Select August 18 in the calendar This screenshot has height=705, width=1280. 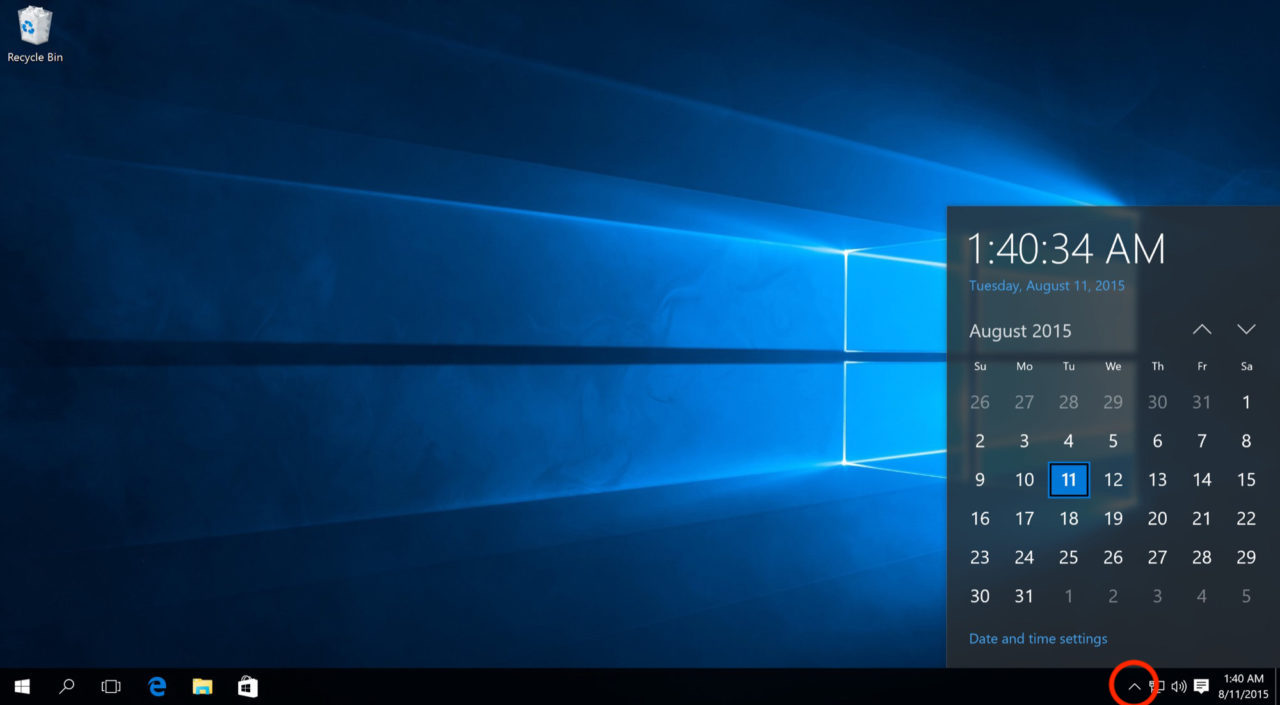(x=1069, y=519)
